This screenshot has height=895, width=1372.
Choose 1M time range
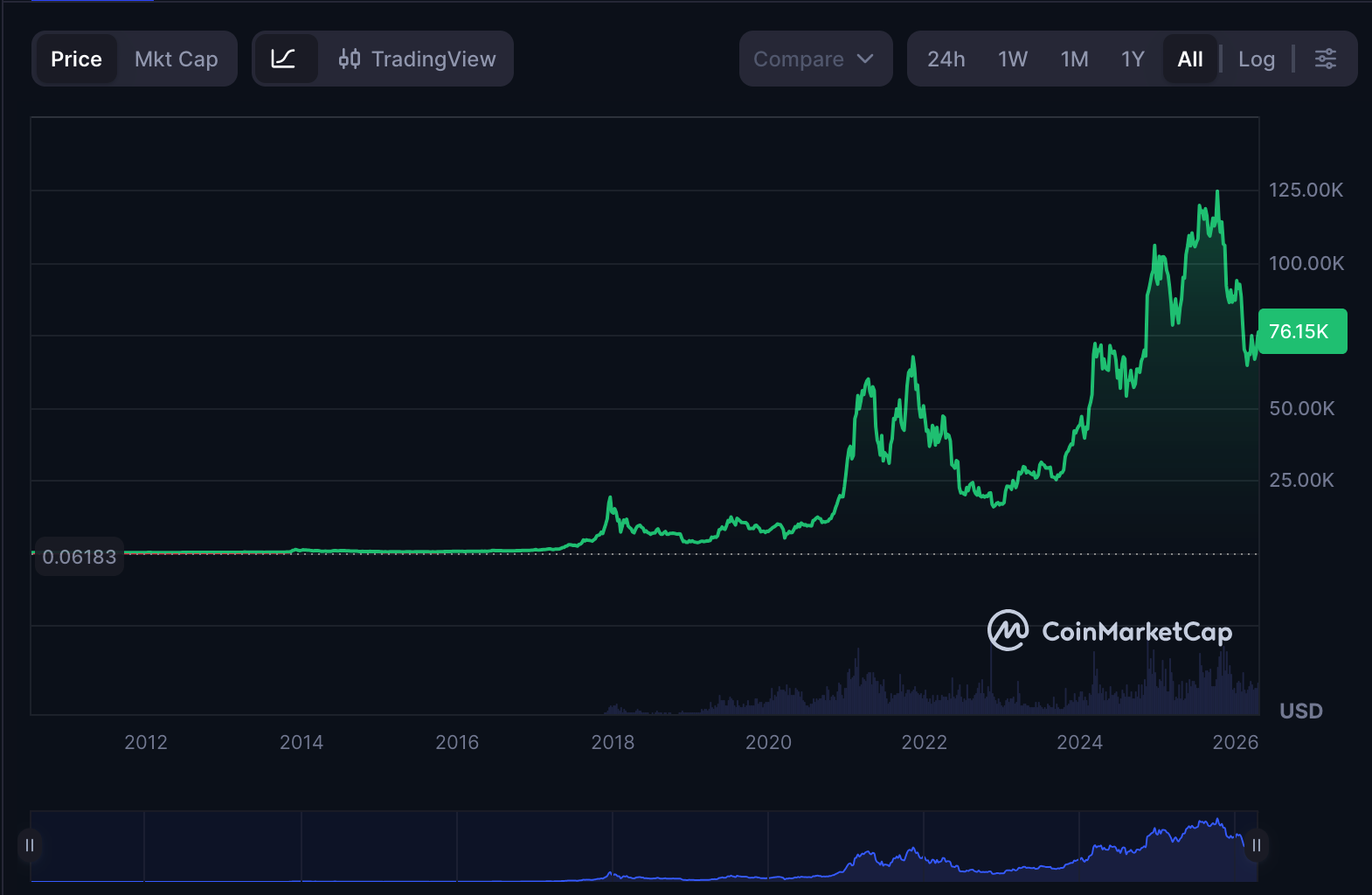[x=1074, y=59]
